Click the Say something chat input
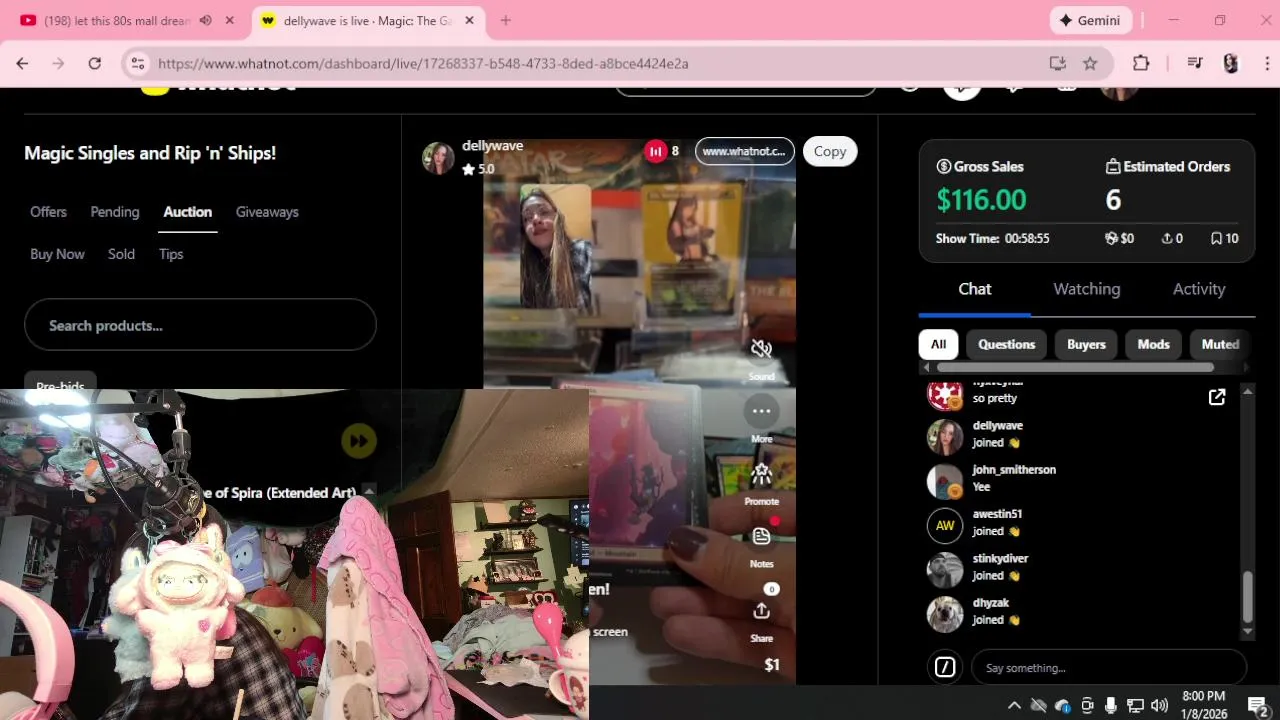 click(1109, 667)
